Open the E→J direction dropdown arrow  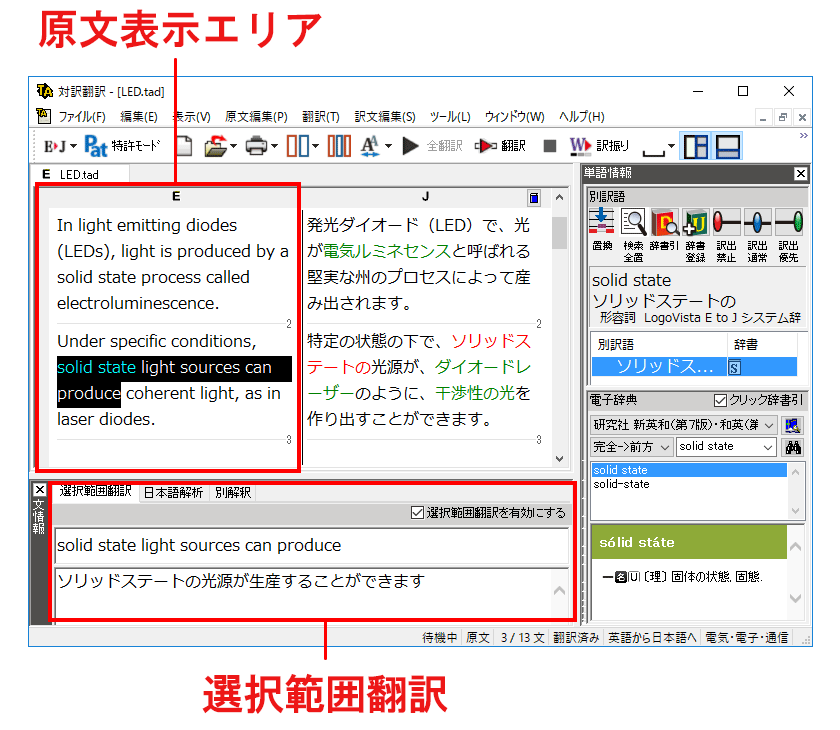click(73, 146)
